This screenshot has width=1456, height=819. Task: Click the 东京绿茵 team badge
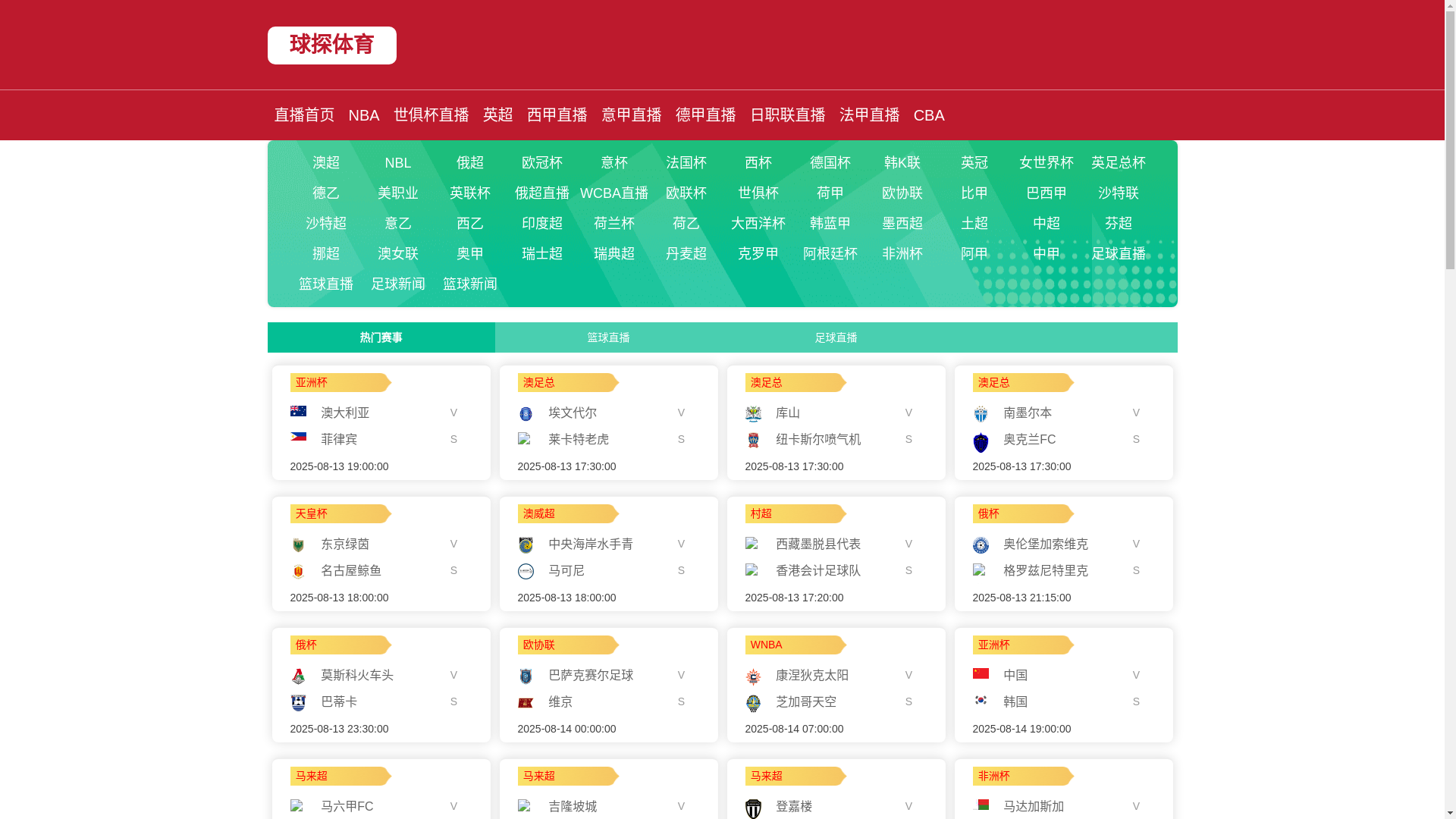tap(298, 544)
